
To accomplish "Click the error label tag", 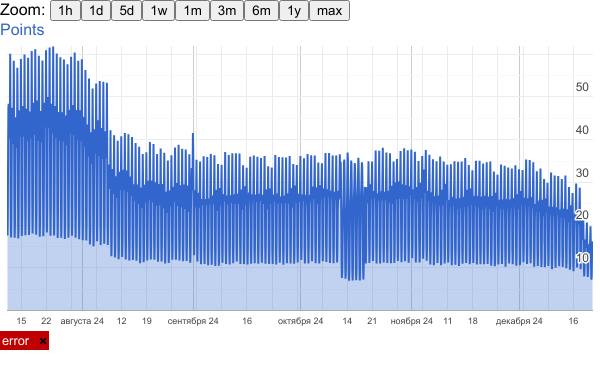I will coord(16,340).
